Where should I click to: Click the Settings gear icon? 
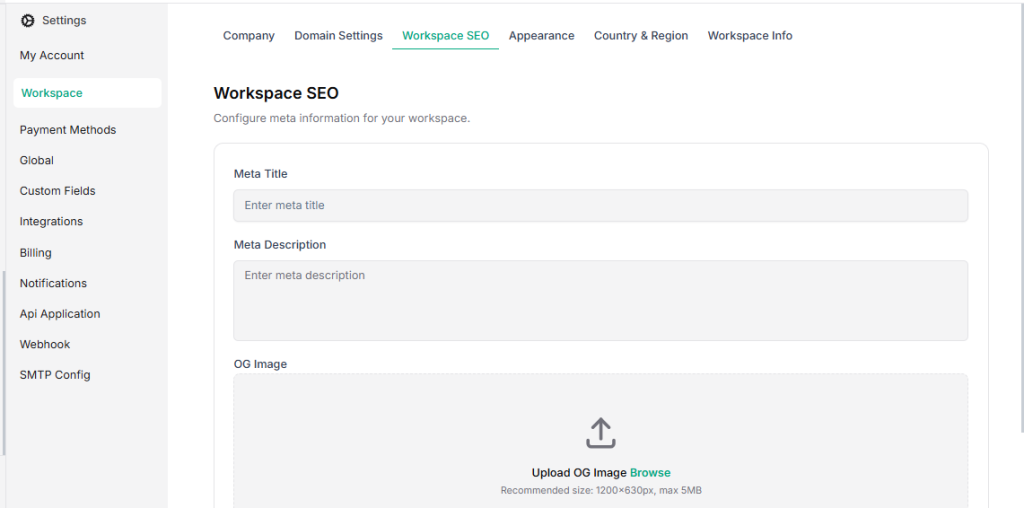[x=27, y=20]
